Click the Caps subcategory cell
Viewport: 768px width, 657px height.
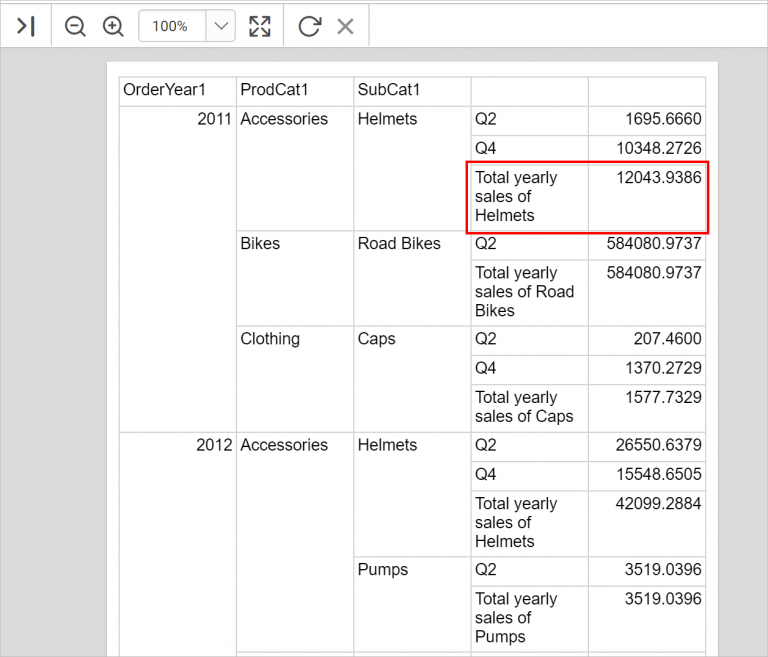(x=412, y=379)
